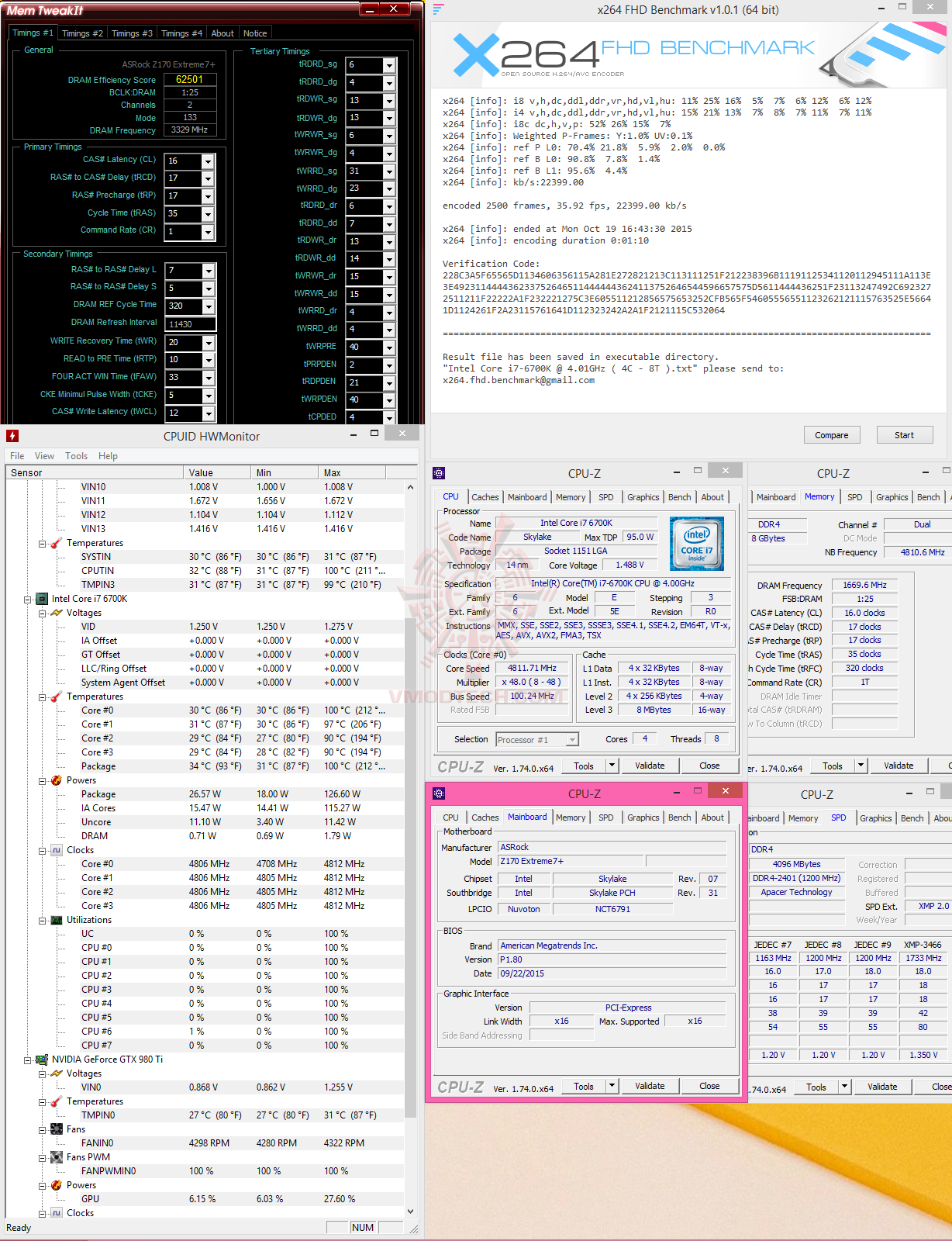The image size is (952, 1241).
Task: Click CPU-Z icon in CPU tab window
Action: point(439,473)
